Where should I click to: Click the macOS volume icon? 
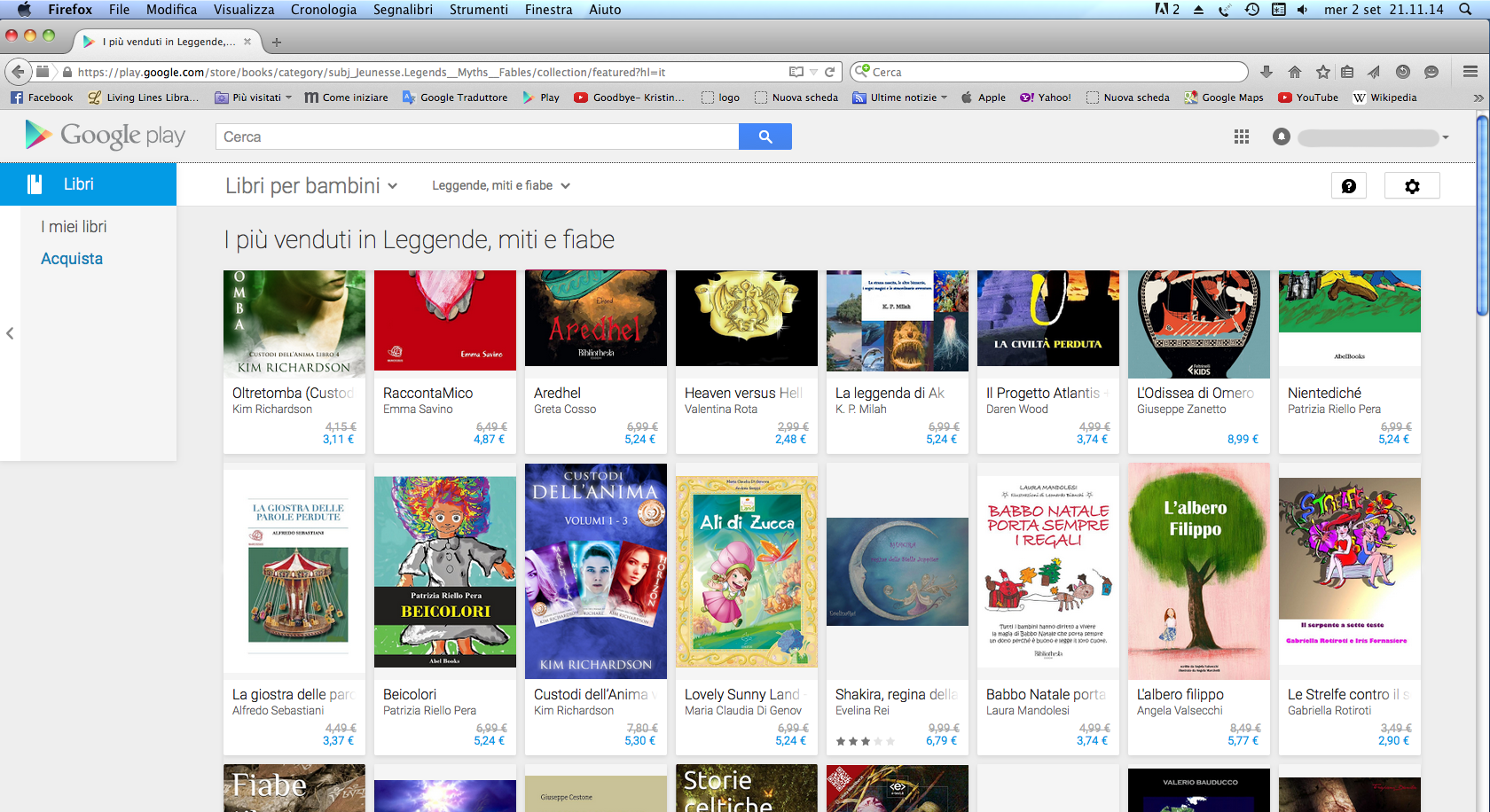pyautogui.click(x=1302, y=10)
